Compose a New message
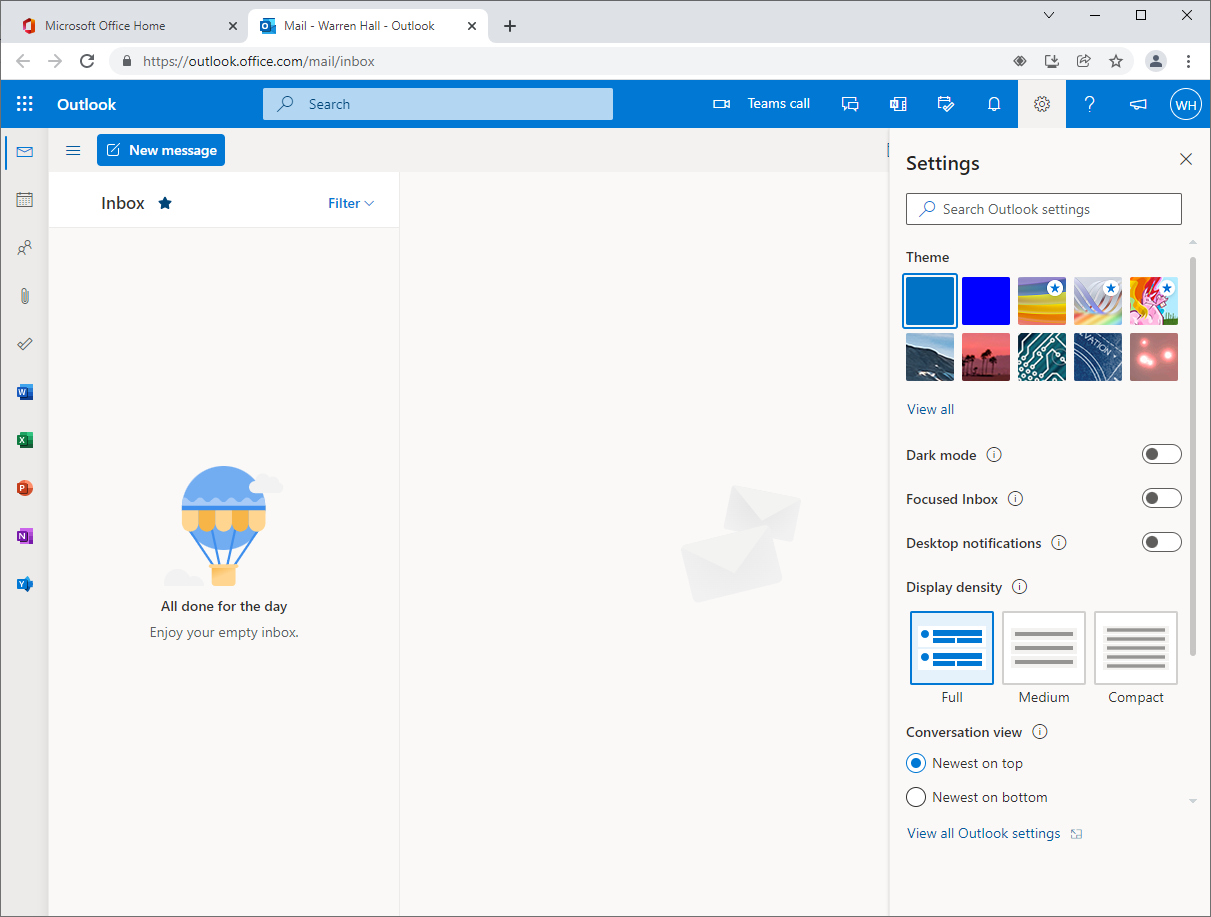The image size is (1211, 917). 161,150
